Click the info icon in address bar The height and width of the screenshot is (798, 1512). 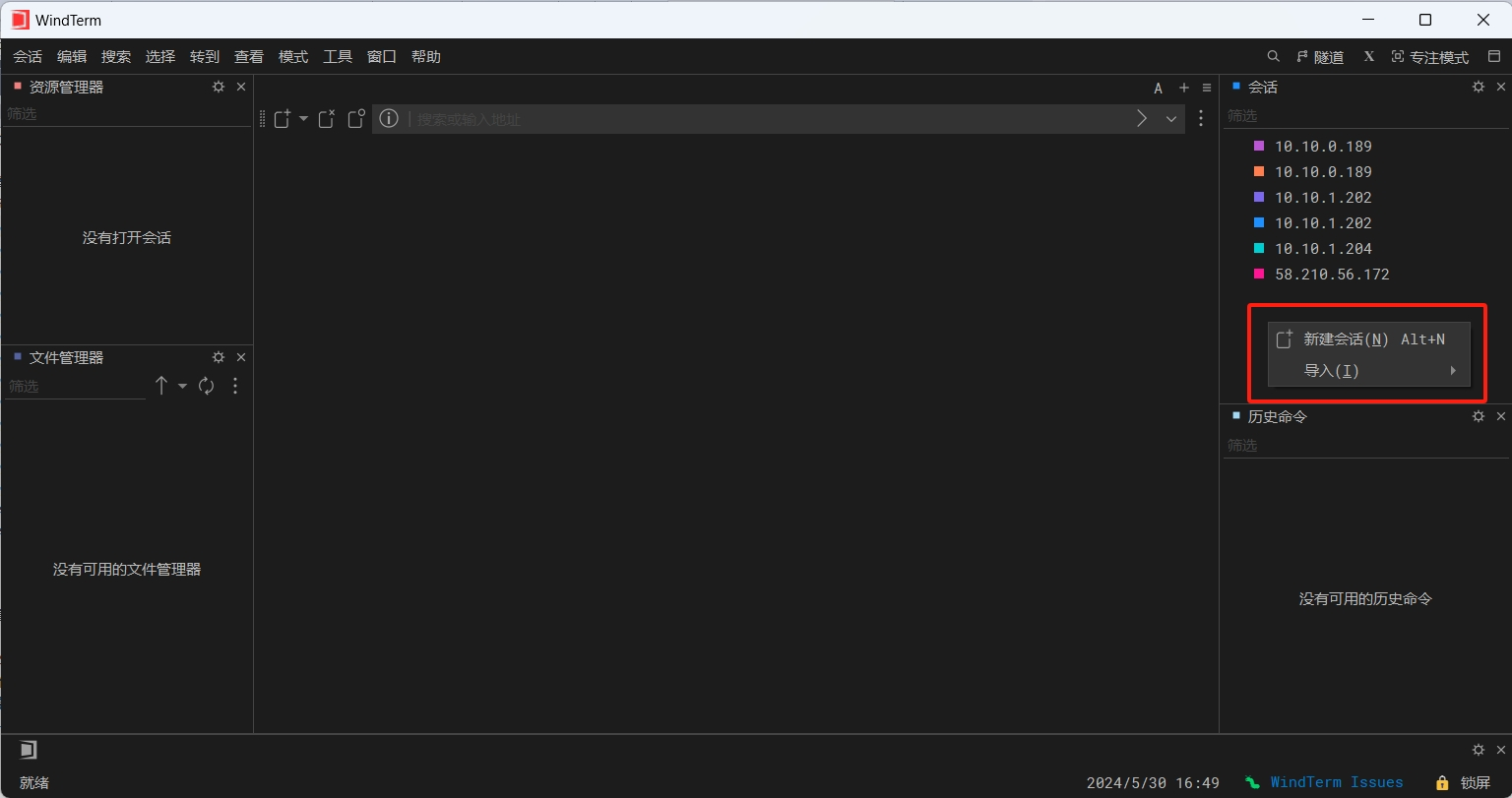click(x=389, y=118)
